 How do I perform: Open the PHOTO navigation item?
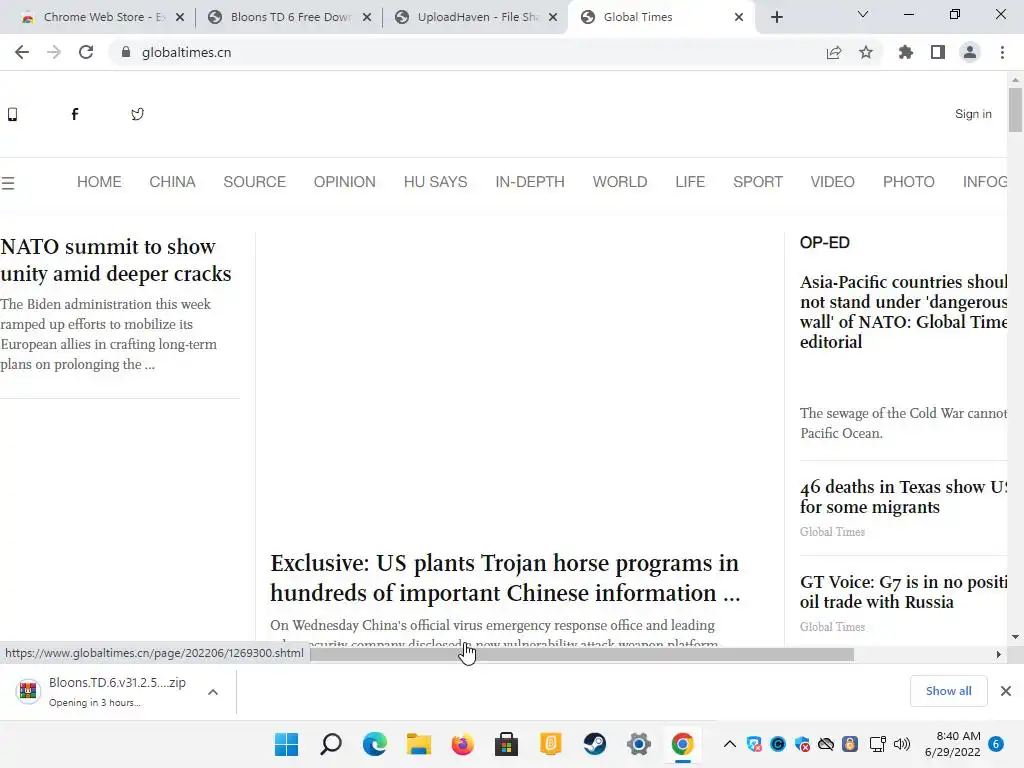coord(908,182)
